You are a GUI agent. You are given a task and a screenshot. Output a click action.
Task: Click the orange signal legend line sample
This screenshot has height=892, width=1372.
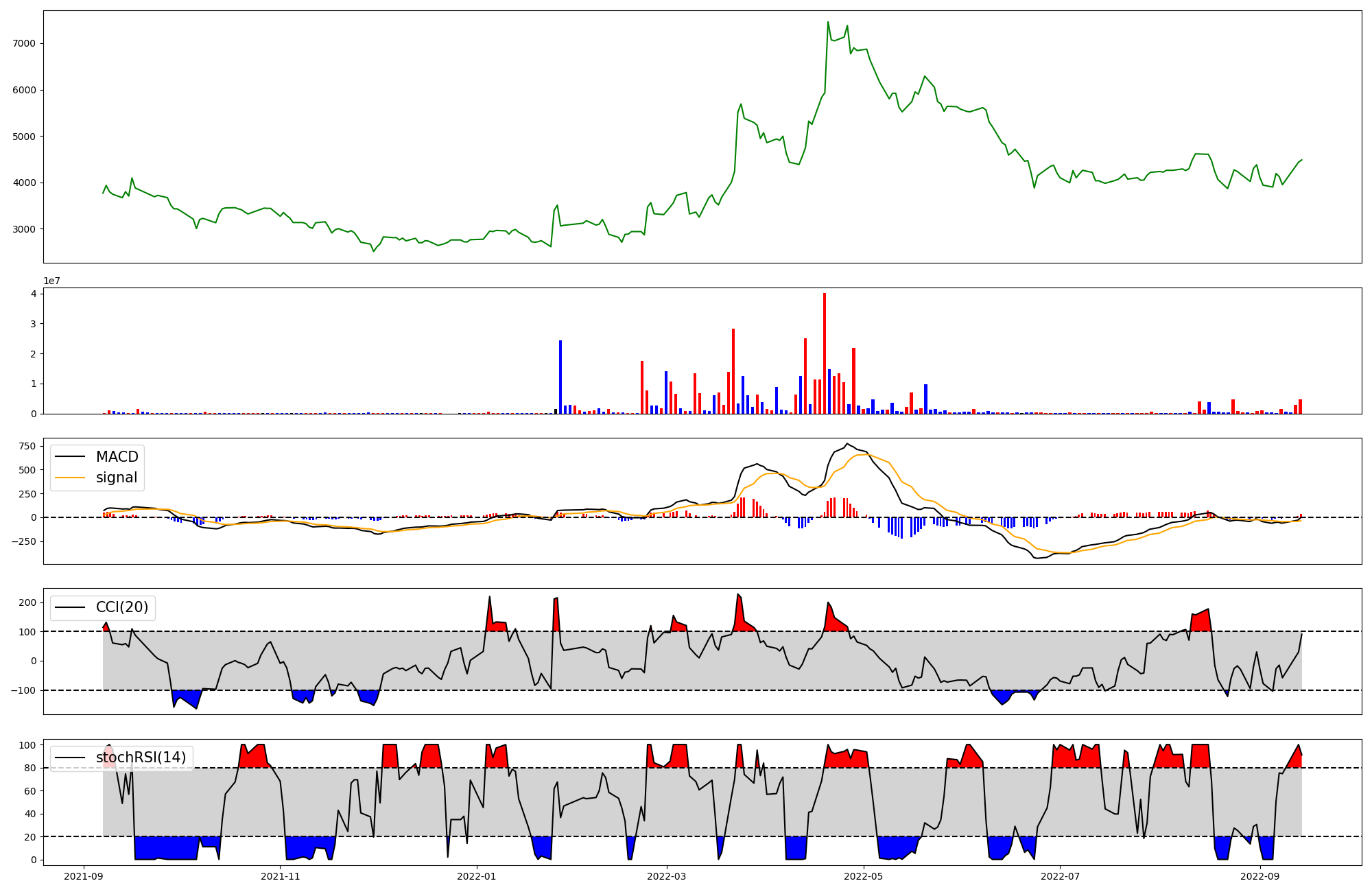[x=70, y=478]
